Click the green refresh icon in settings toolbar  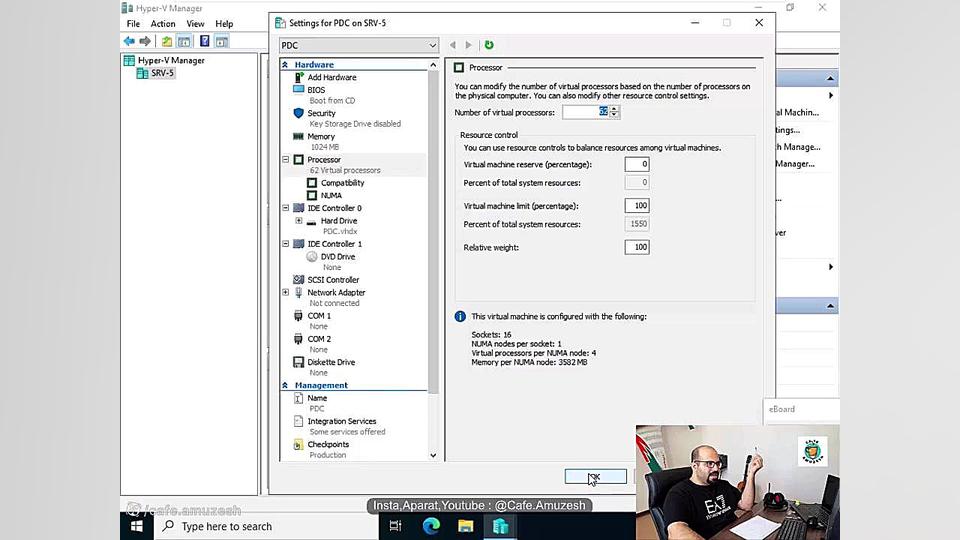489,45
